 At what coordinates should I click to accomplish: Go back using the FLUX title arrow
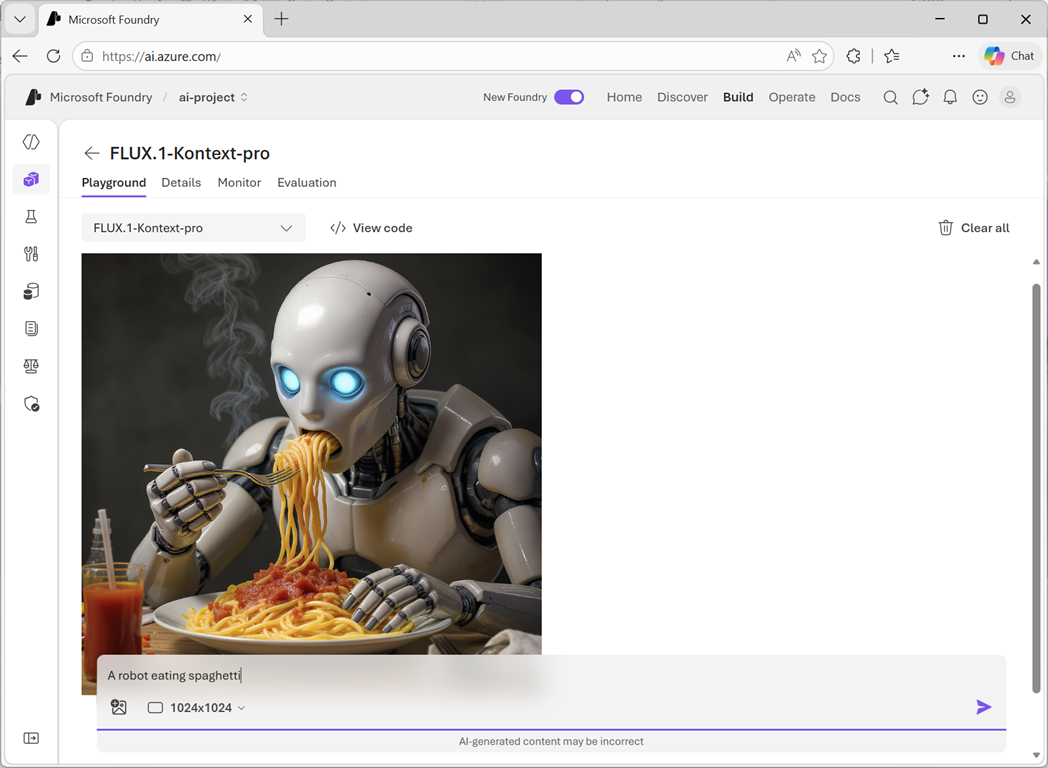(92, 153)
